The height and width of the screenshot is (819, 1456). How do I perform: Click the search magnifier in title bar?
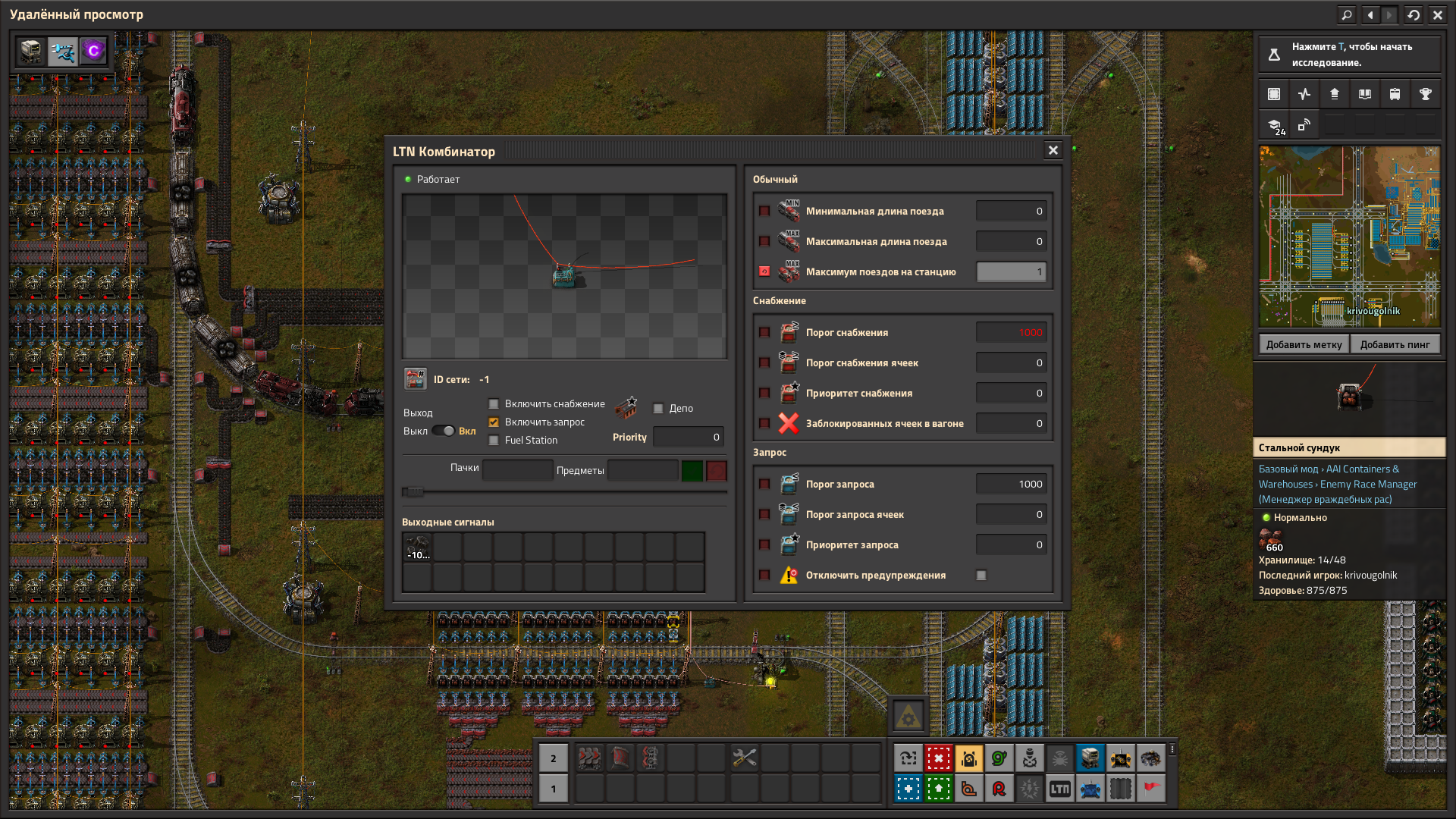(1347, 14)
